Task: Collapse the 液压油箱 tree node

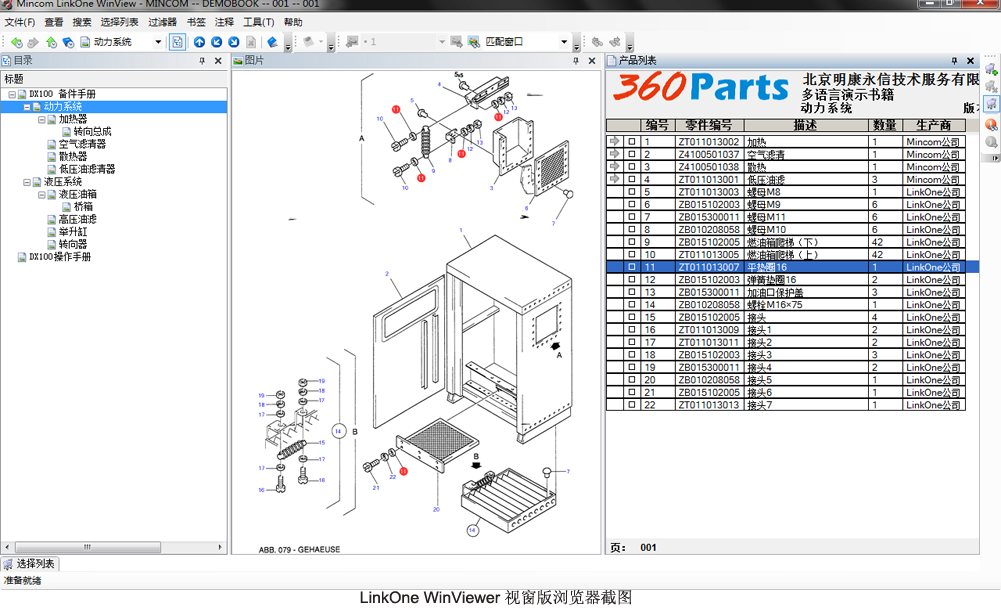Action: (x=41, y=195)
